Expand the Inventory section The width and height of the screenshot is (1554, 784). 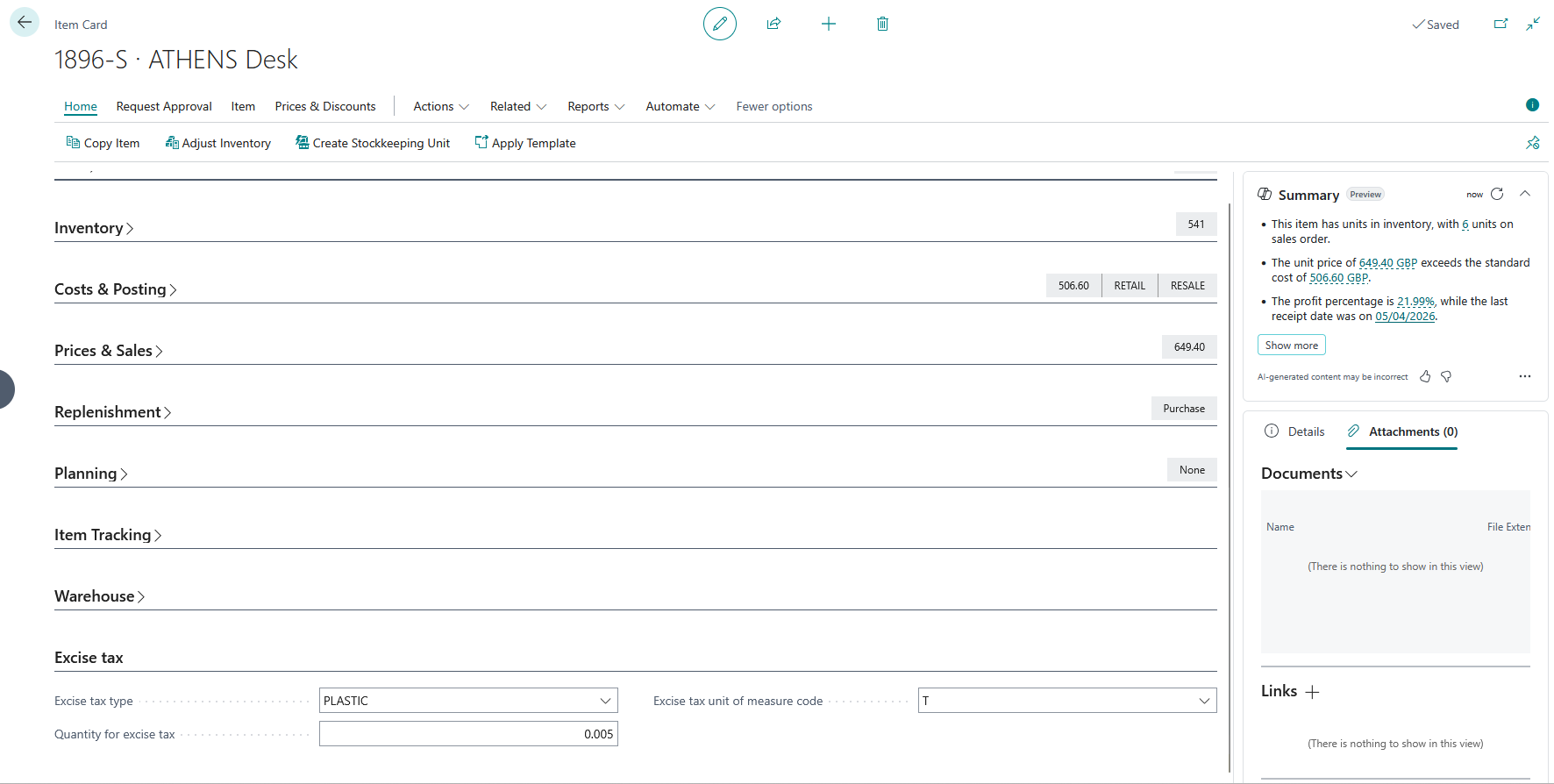click(x=94, y=228)
